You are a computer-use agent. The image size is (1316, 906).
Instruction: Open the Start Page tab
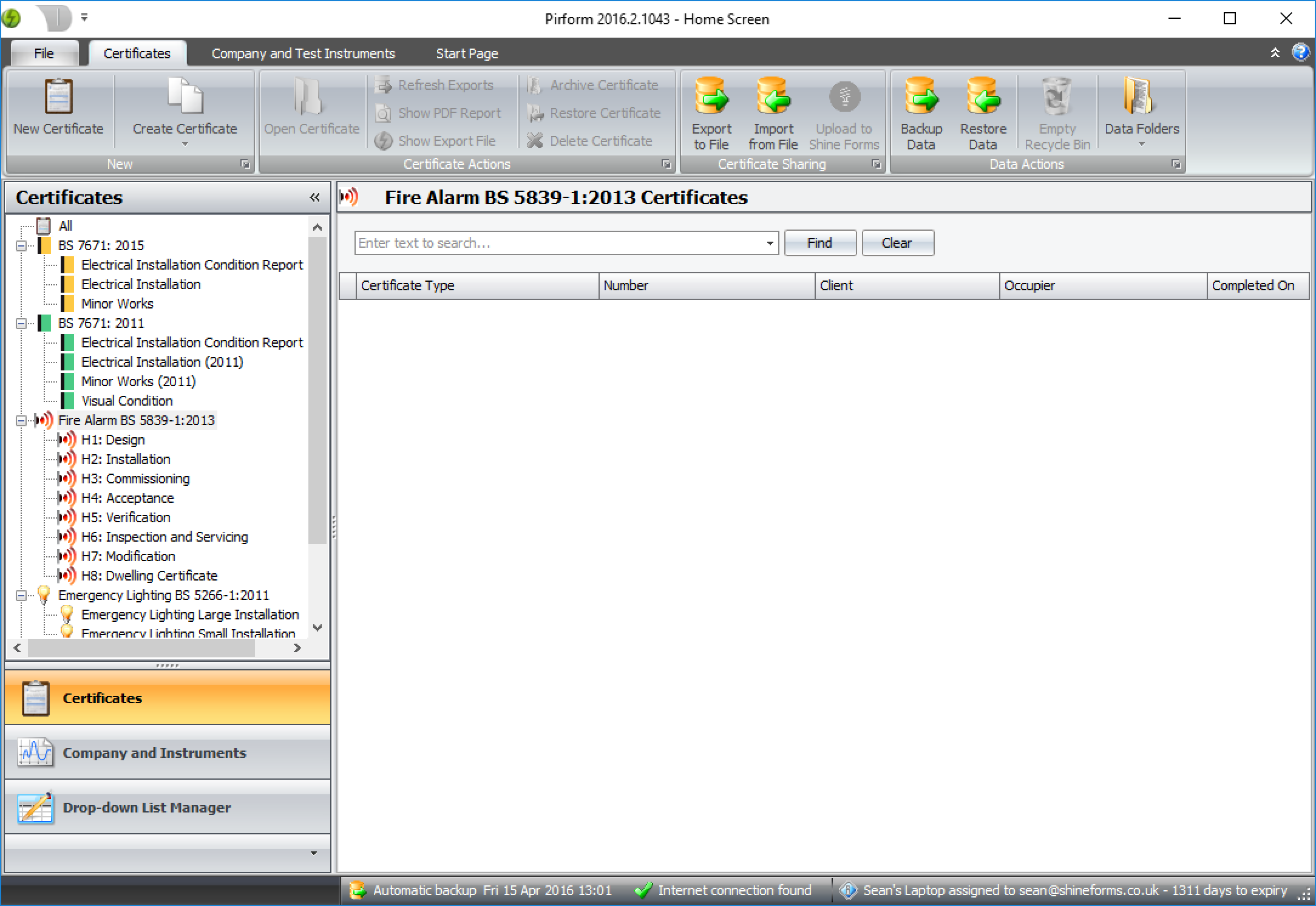[466, 53]
